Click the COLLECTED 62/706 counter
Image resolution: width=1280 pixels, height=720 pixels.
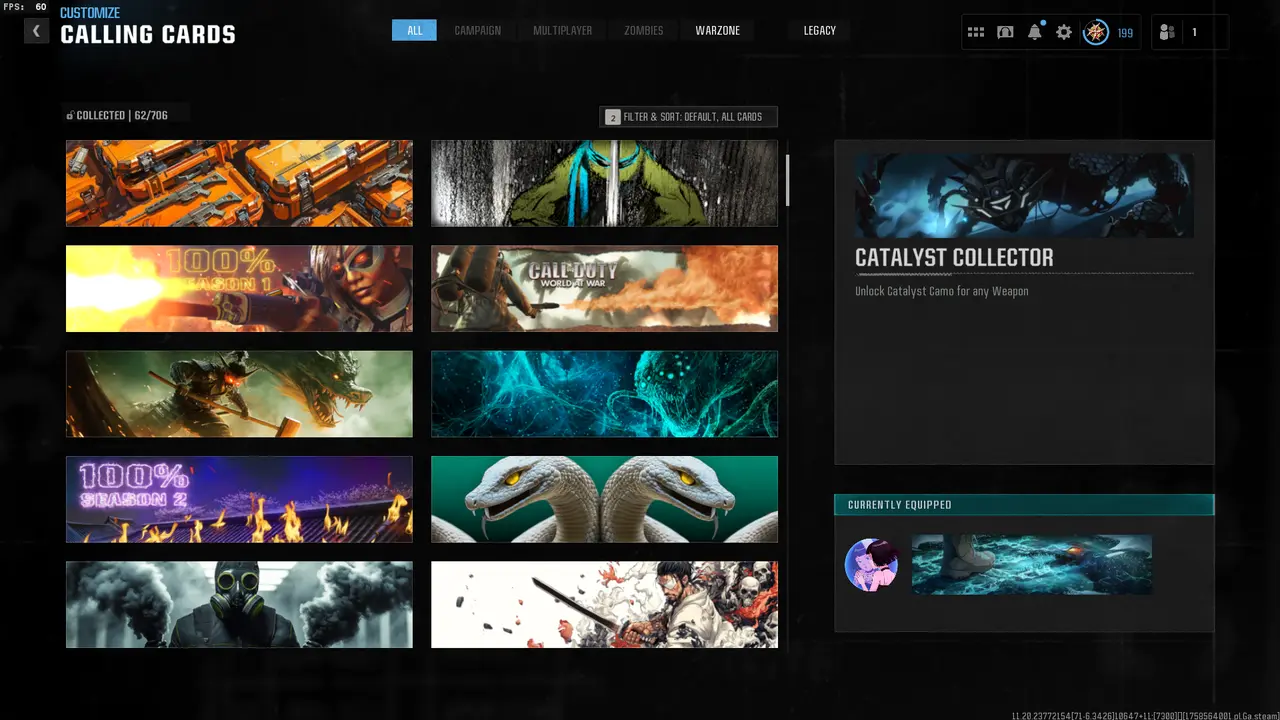(117, 116)
